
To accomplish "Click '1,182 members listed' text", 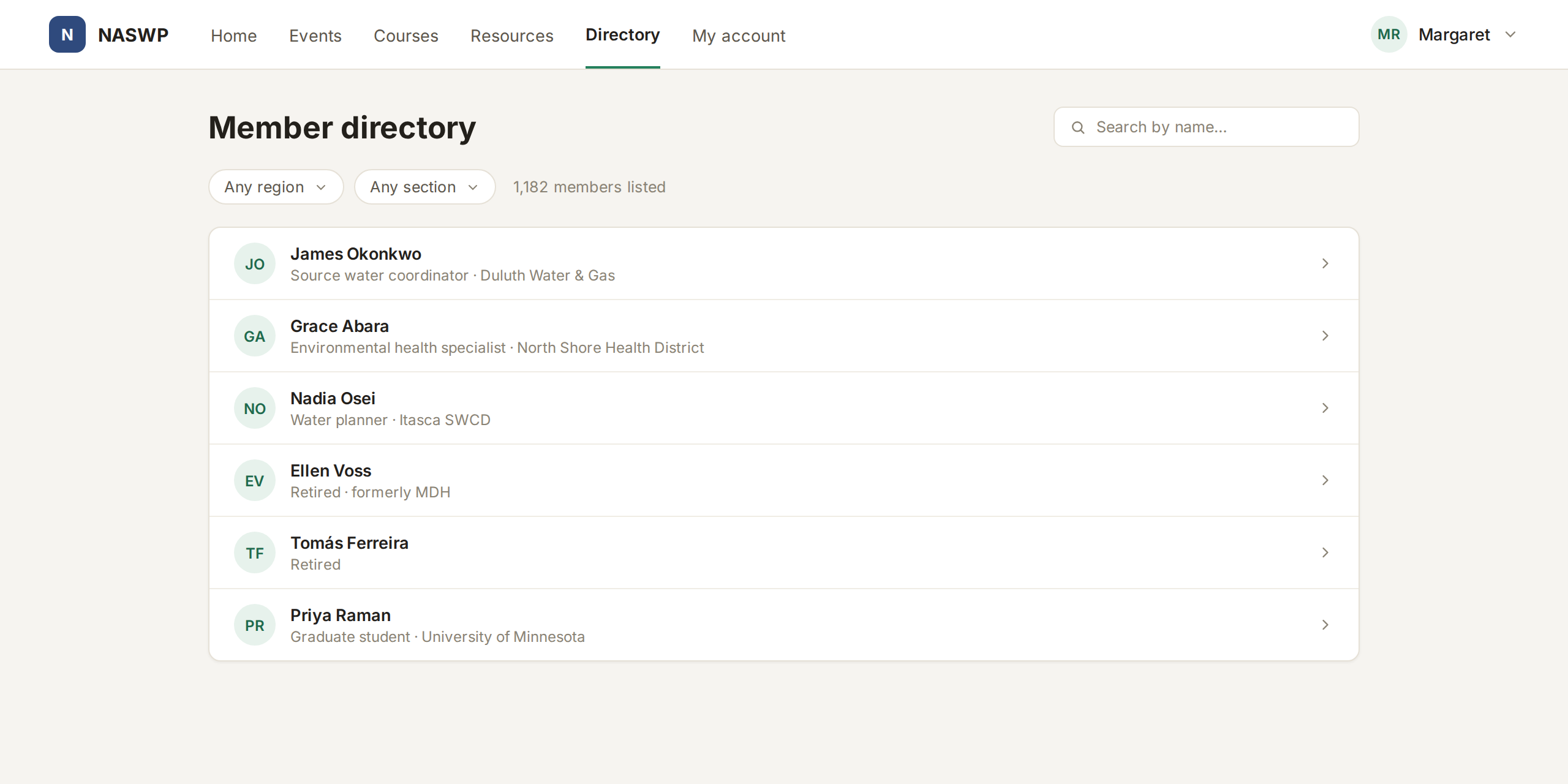I will coord(589,187).
